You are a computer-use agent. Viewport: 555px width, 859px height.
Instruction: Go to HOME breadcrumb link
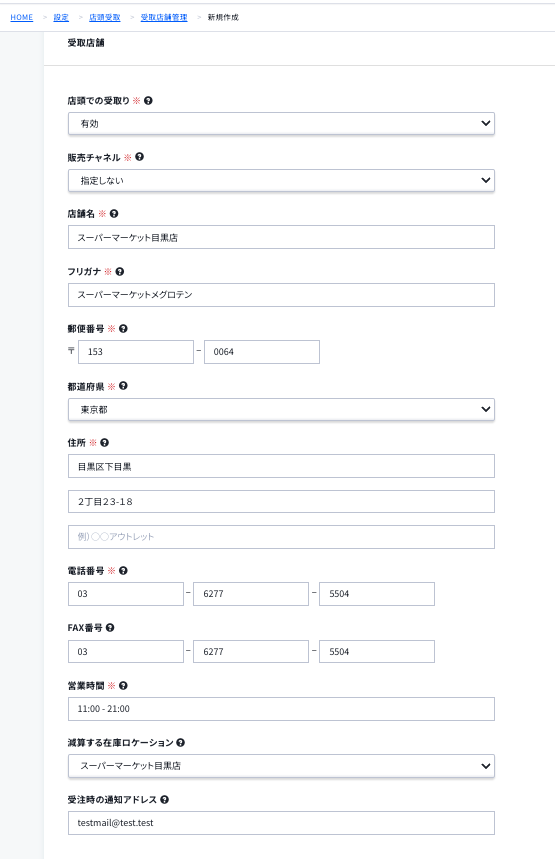click(x=21, y=18)
